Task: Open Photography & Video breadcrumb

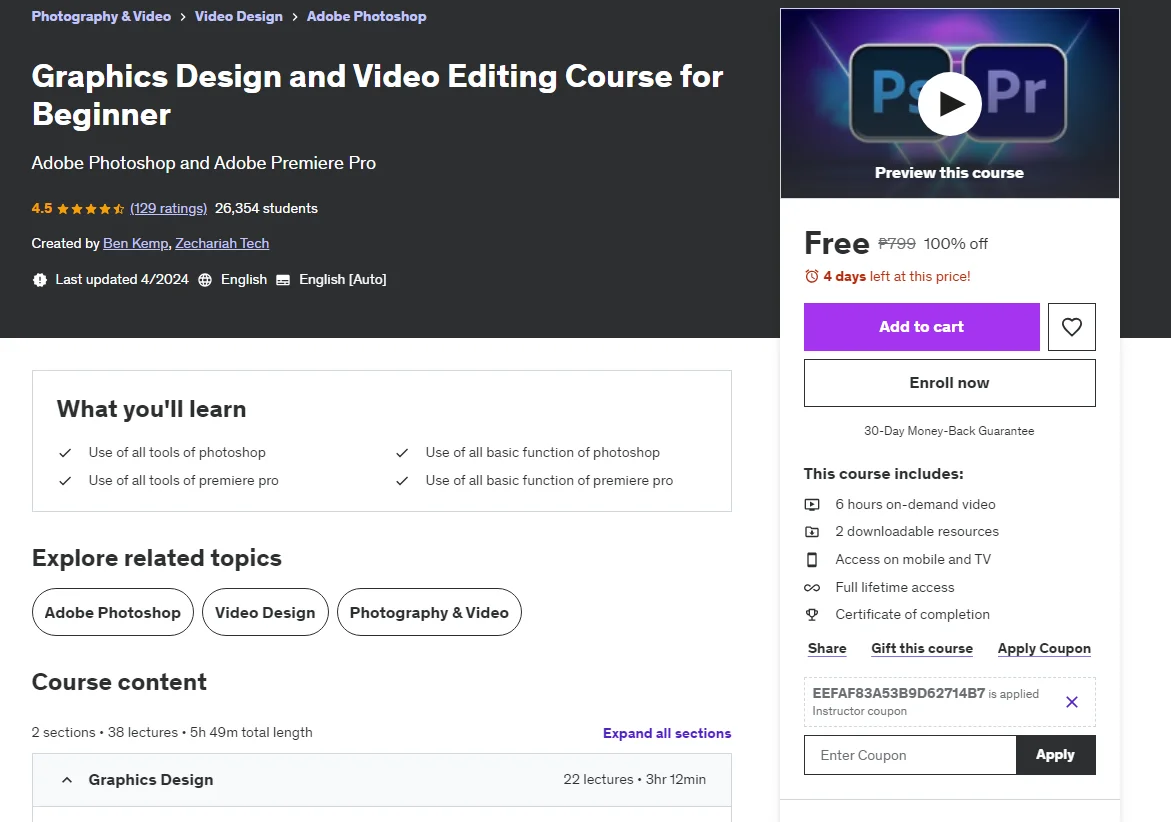Action: tap(101, 16)
